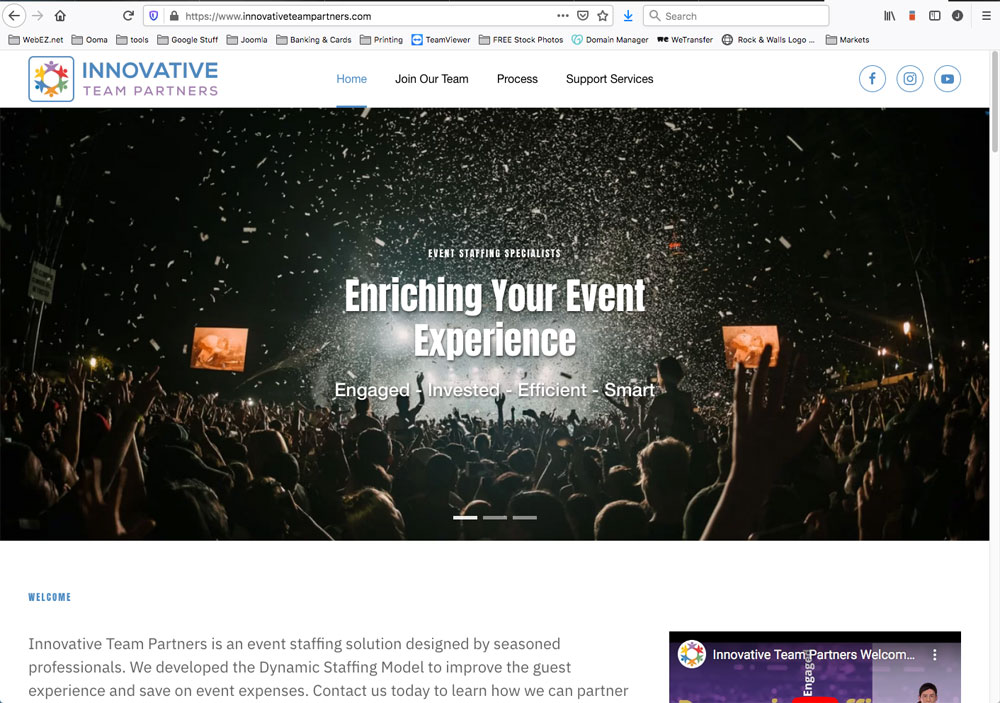Open the Firefox hamburger menu
The image size is (1000, 703).
[984, 16]
